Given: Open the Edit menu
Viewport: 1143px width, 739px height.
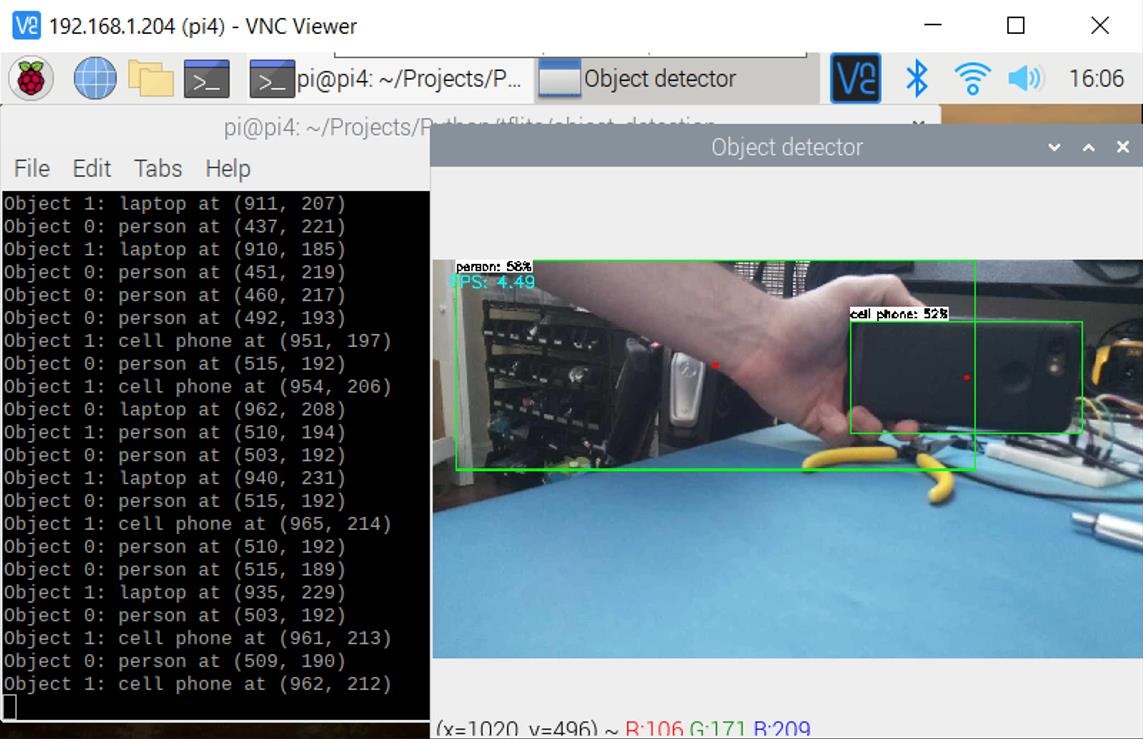Looking at the screenshot, I should 91,168.
